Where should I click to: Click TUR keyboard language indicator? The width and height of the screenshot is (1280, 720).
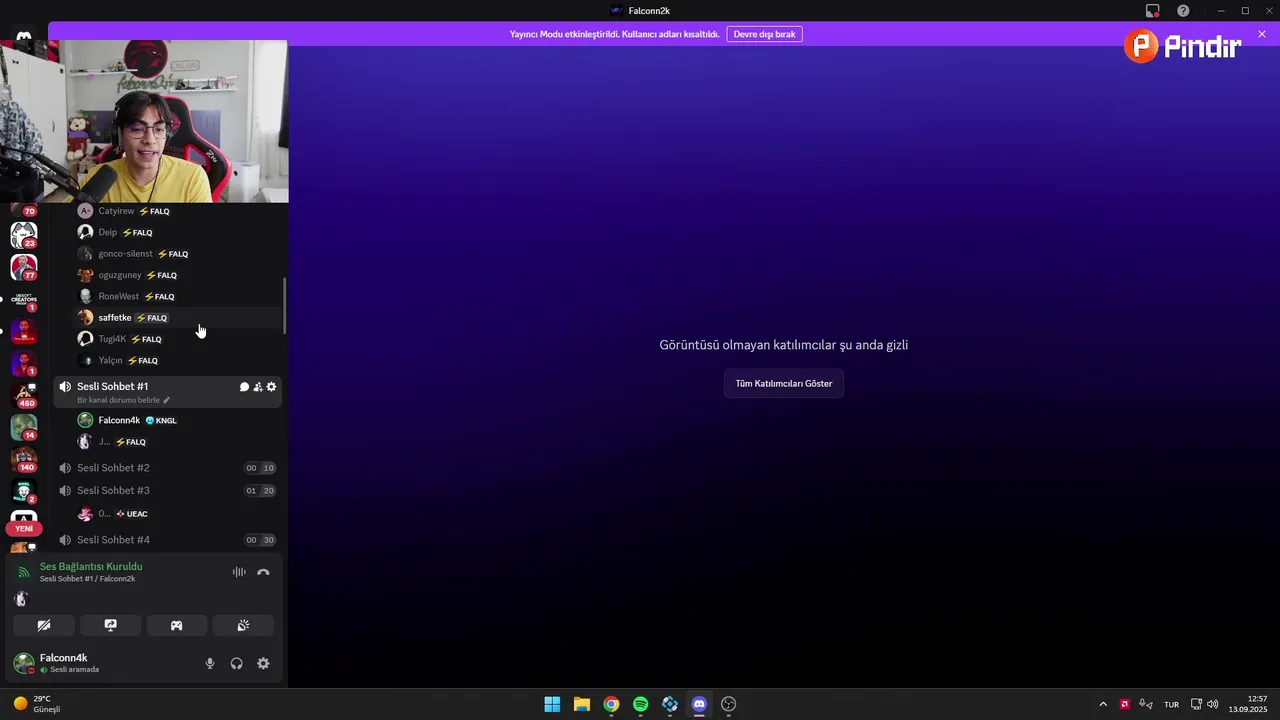coord(1171,705)
